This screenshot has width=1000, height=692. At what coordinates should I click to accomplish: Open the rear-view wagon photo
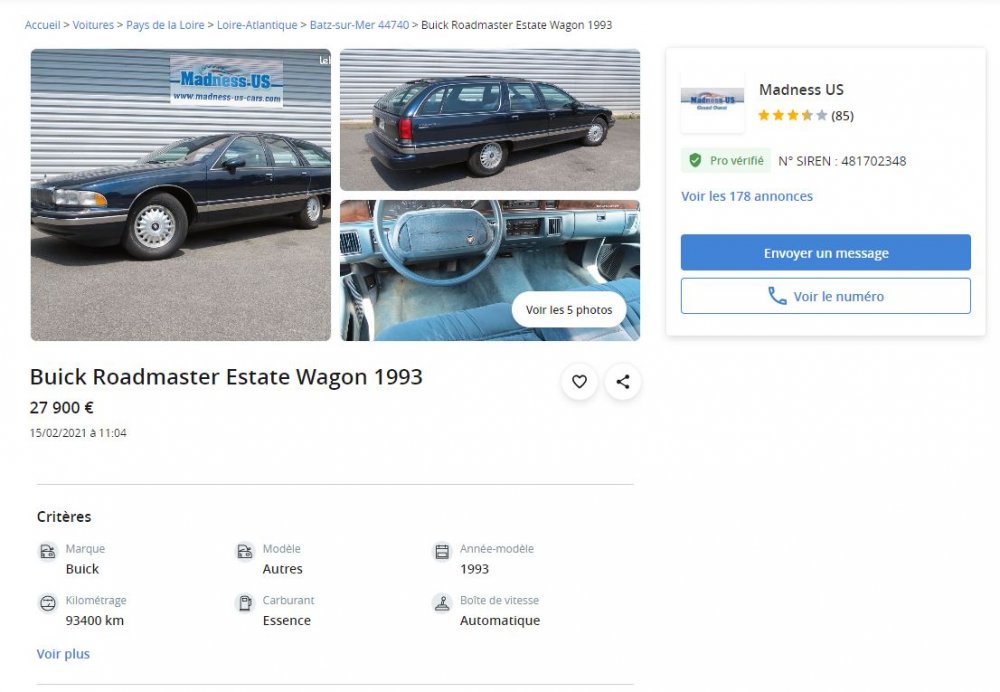pos(490,120)
